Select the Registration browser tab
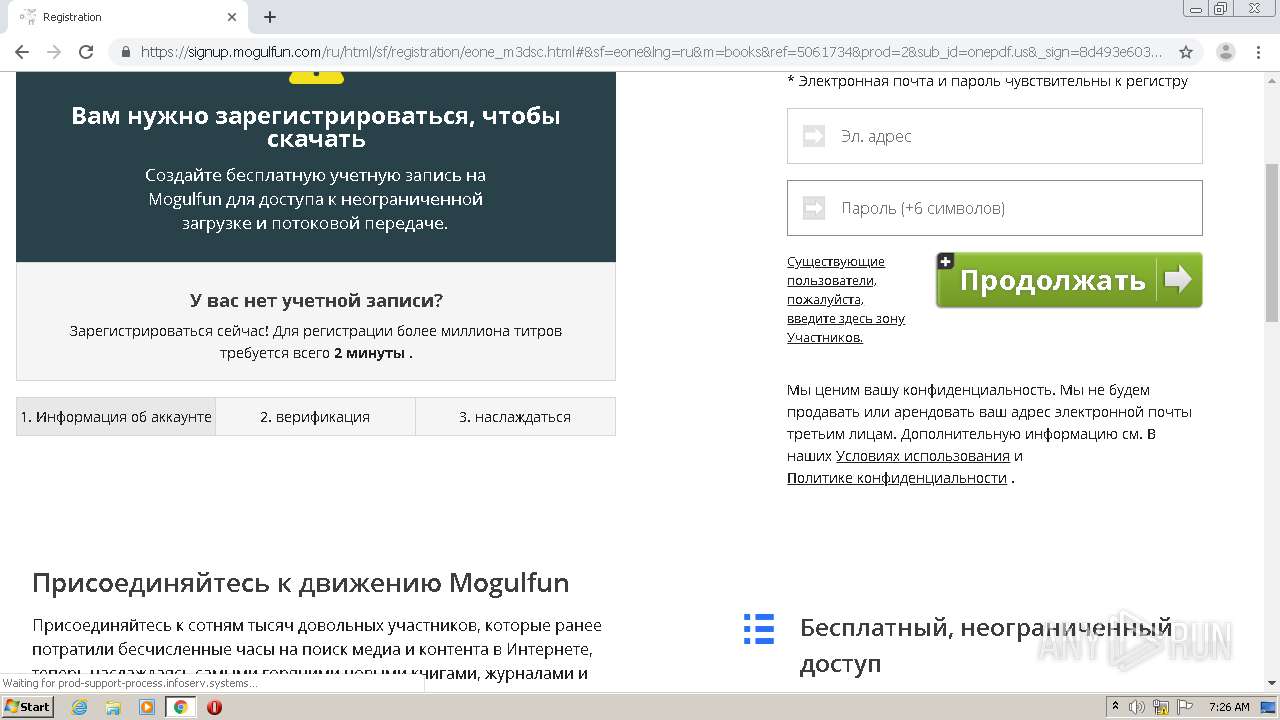Image resolution: width=1280 pixels, height=720 pixels. [128, 17]
